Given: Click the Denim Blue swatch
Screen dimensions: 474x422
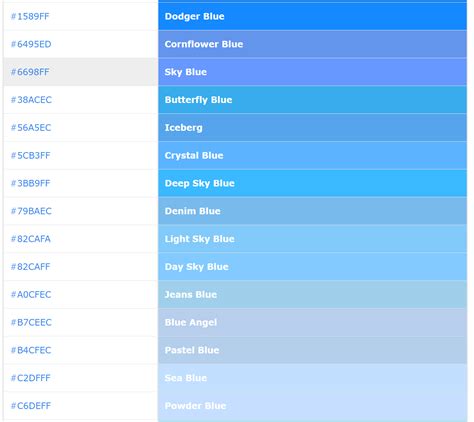Looking at the screenshot, I should 312,211.
